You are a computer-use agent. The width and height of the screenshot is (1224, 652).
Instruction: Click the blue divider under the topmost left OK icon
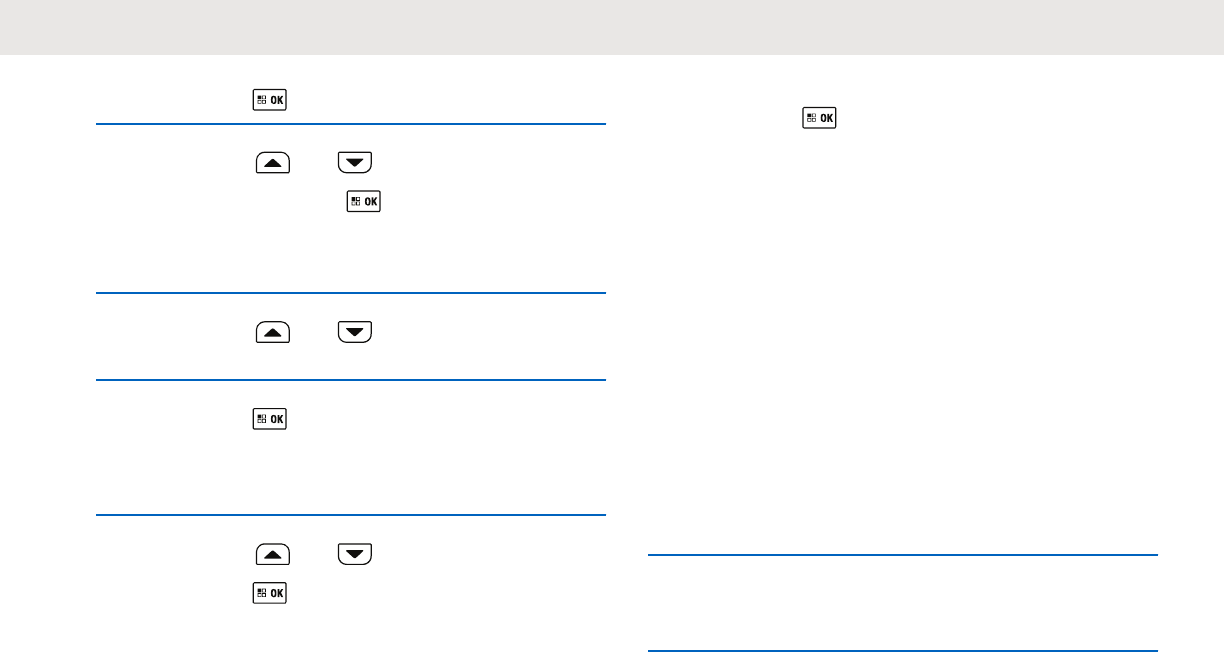350,124
